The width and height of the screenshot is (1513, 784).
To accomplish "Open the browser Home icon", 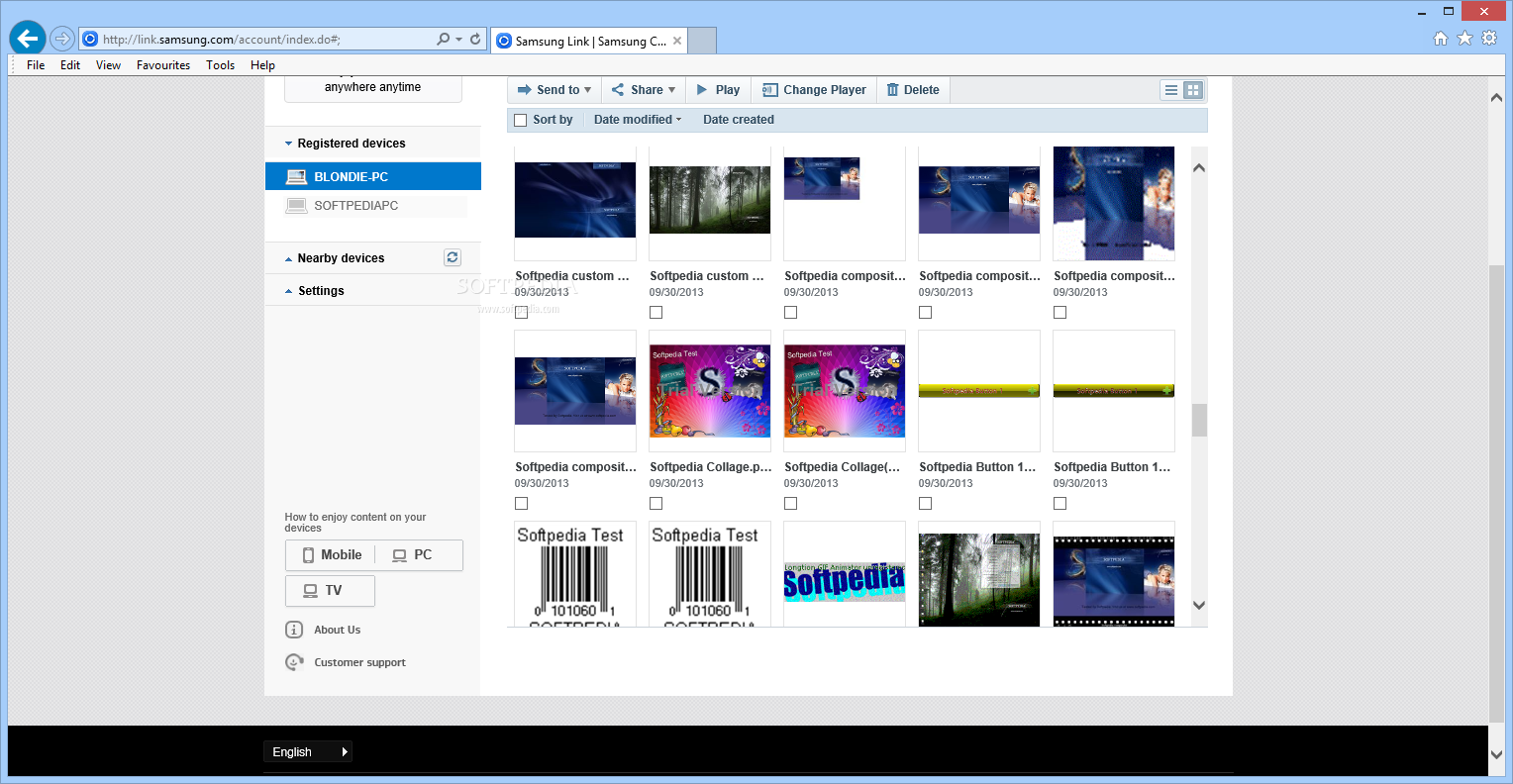I will [1441, 39].
